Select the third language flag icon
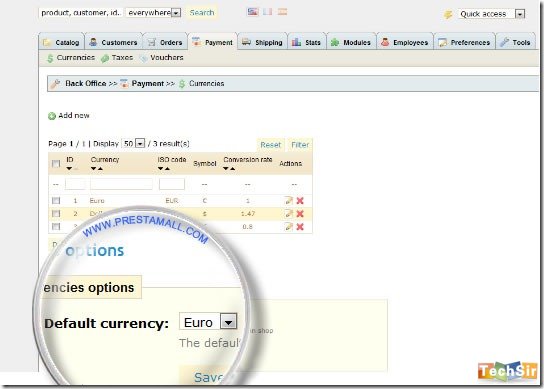 coord(282,12)
